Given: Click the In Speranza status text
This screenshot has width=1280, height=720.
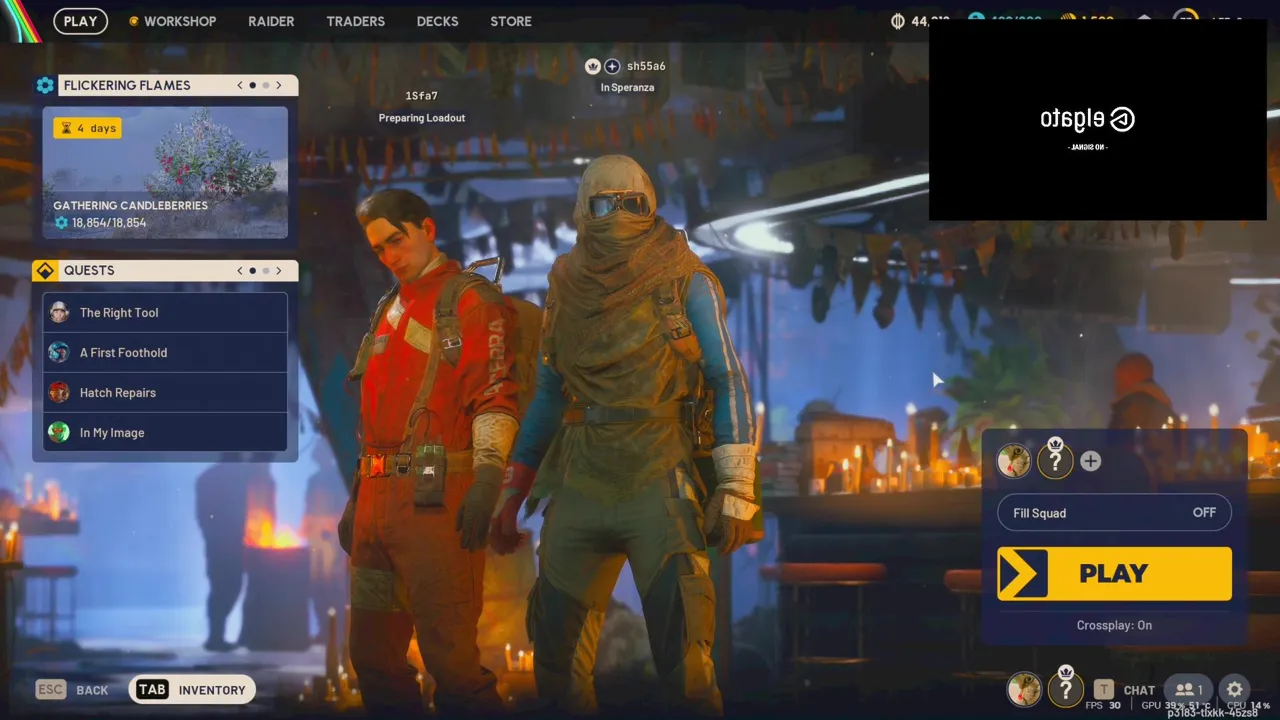Looking at the screenshot, I should 627,88.
